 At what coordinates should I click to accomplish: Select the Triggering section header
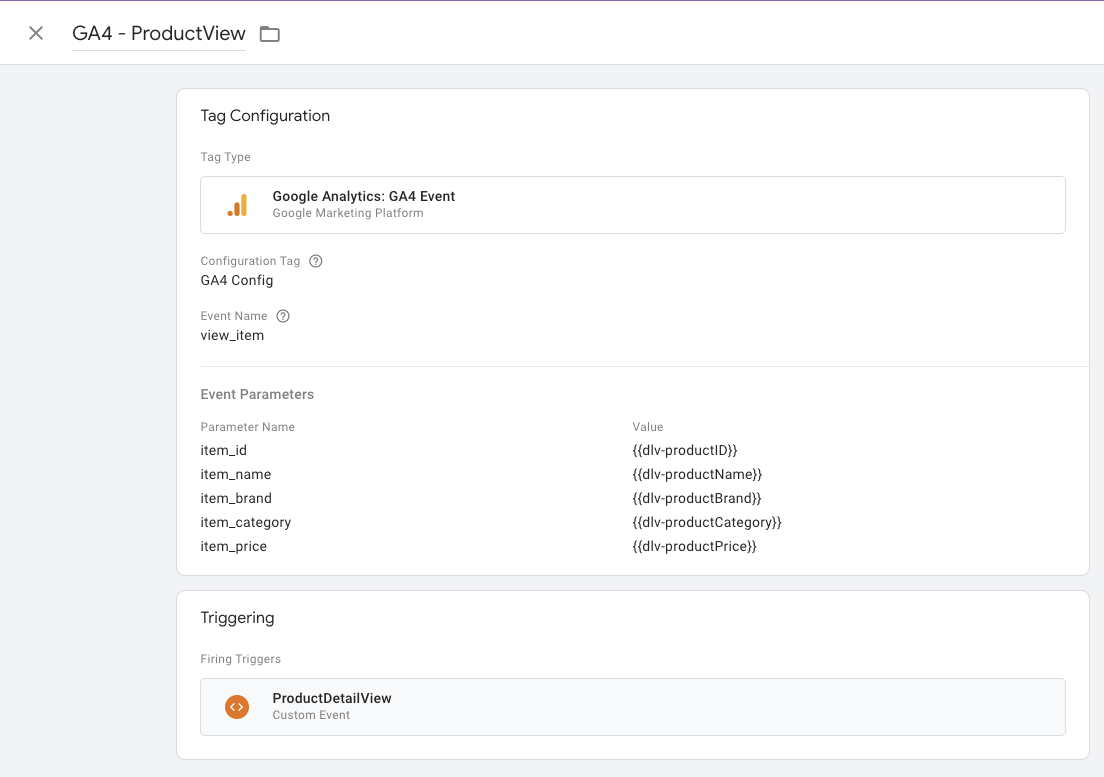238,617
